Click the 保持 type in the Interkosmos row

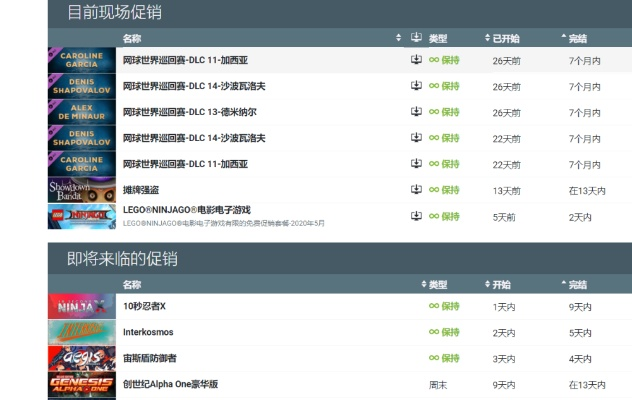444,332
